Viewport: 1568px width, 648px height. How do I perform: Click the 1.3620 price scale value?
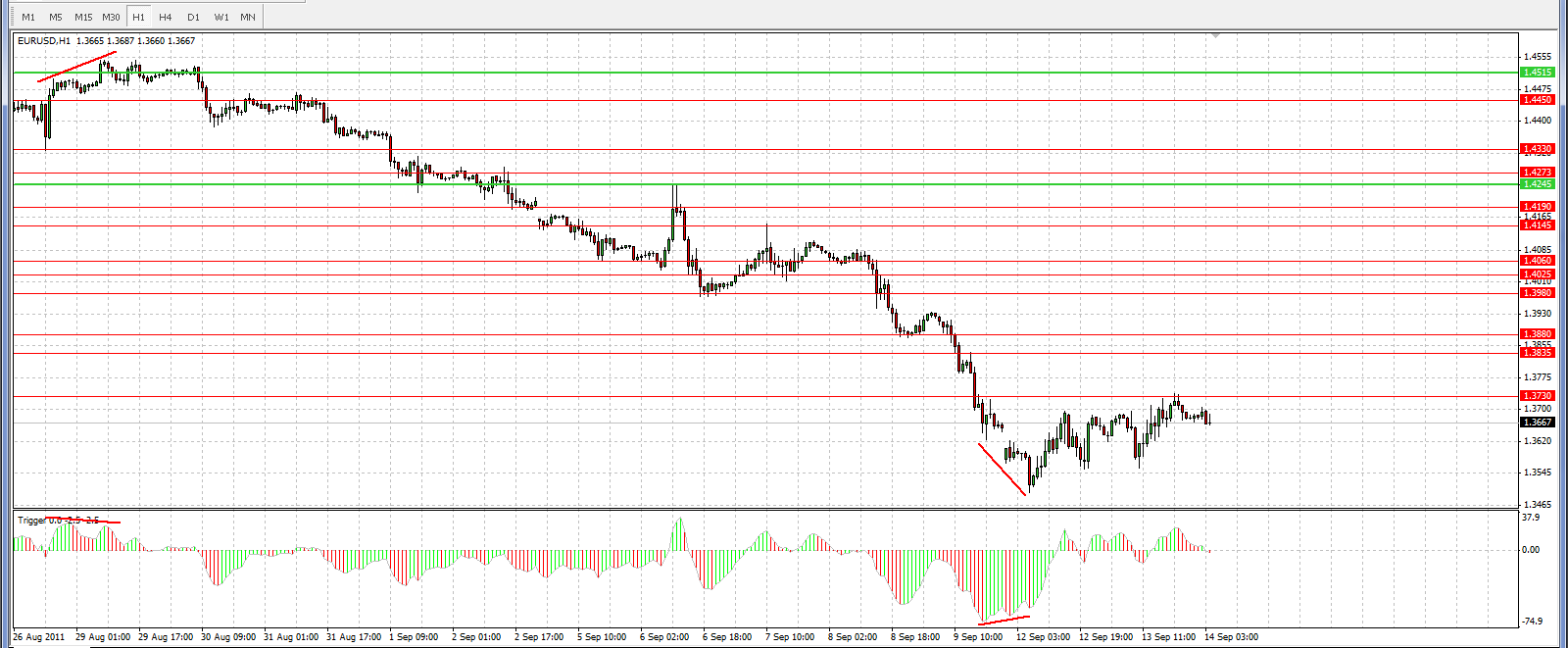pos(1538,441)
